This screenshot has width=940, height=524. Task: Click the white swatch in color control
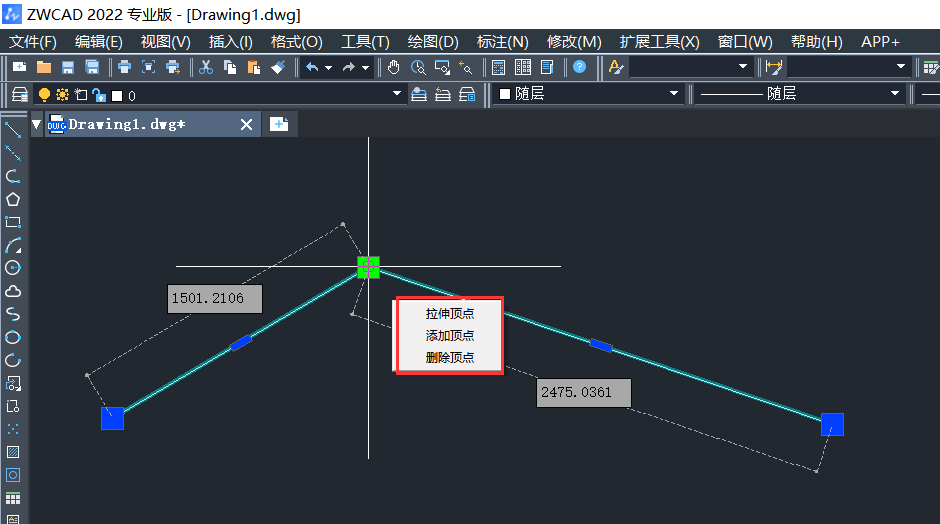pyautogui.click(x=505, y=94)
